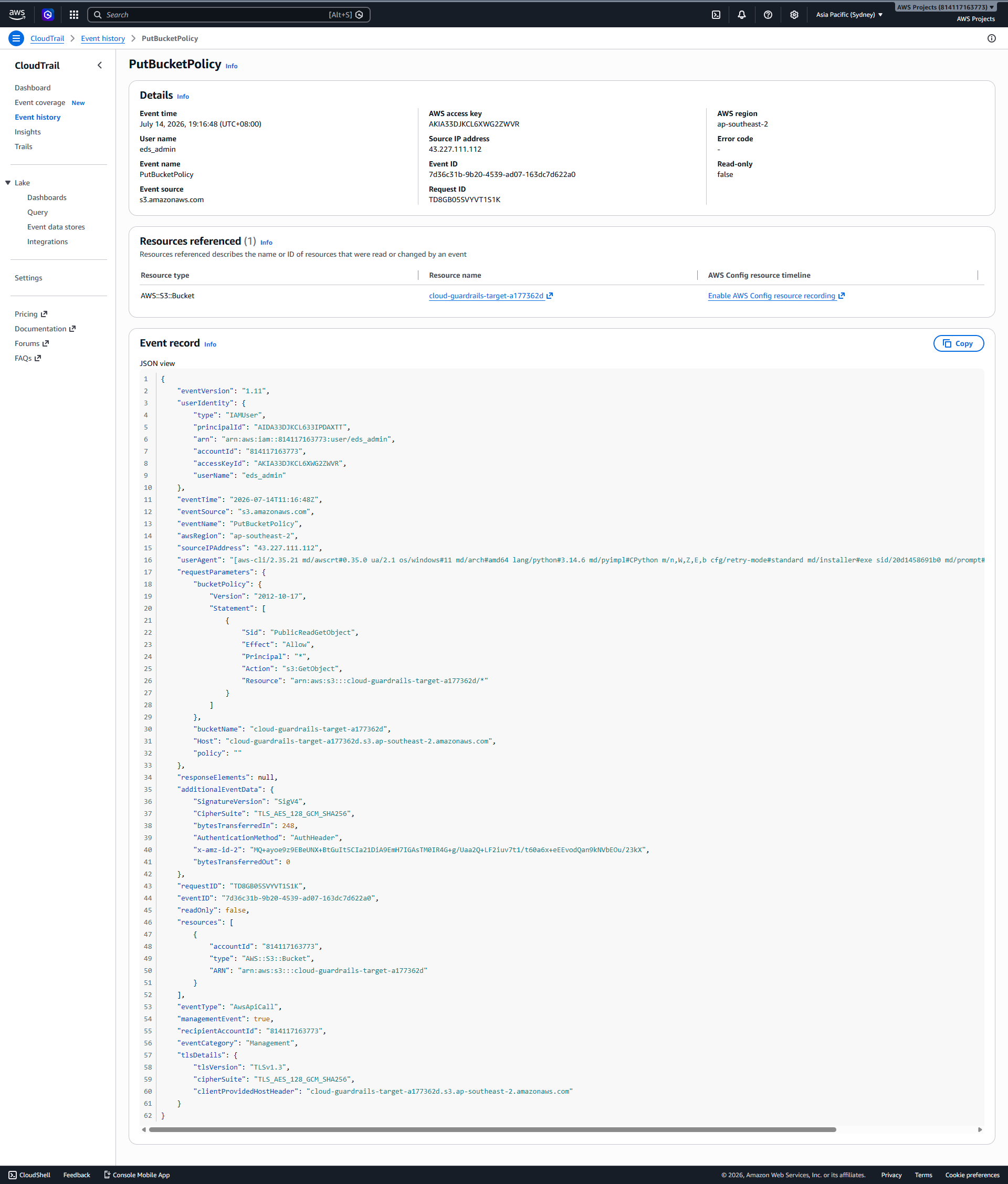Click Feedback in the footer
The height and width of the screenshot is (1184, 1008).
(77, 1175)
